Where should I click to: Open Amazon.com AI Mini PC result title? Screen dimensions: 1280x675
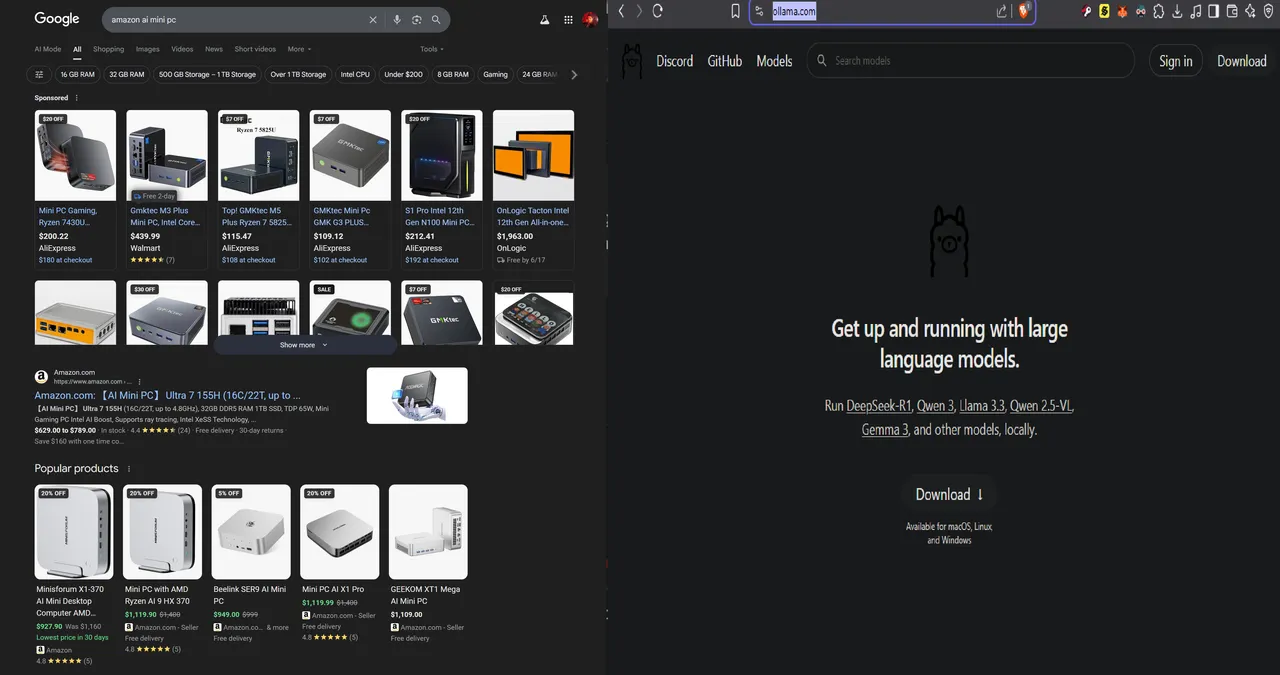[168, 396]
